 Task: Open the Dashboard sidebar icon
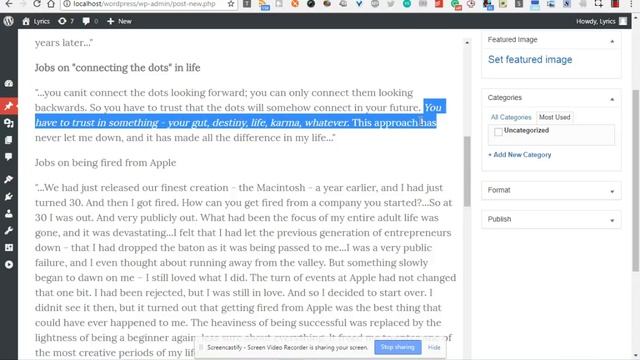pos(9,83)
